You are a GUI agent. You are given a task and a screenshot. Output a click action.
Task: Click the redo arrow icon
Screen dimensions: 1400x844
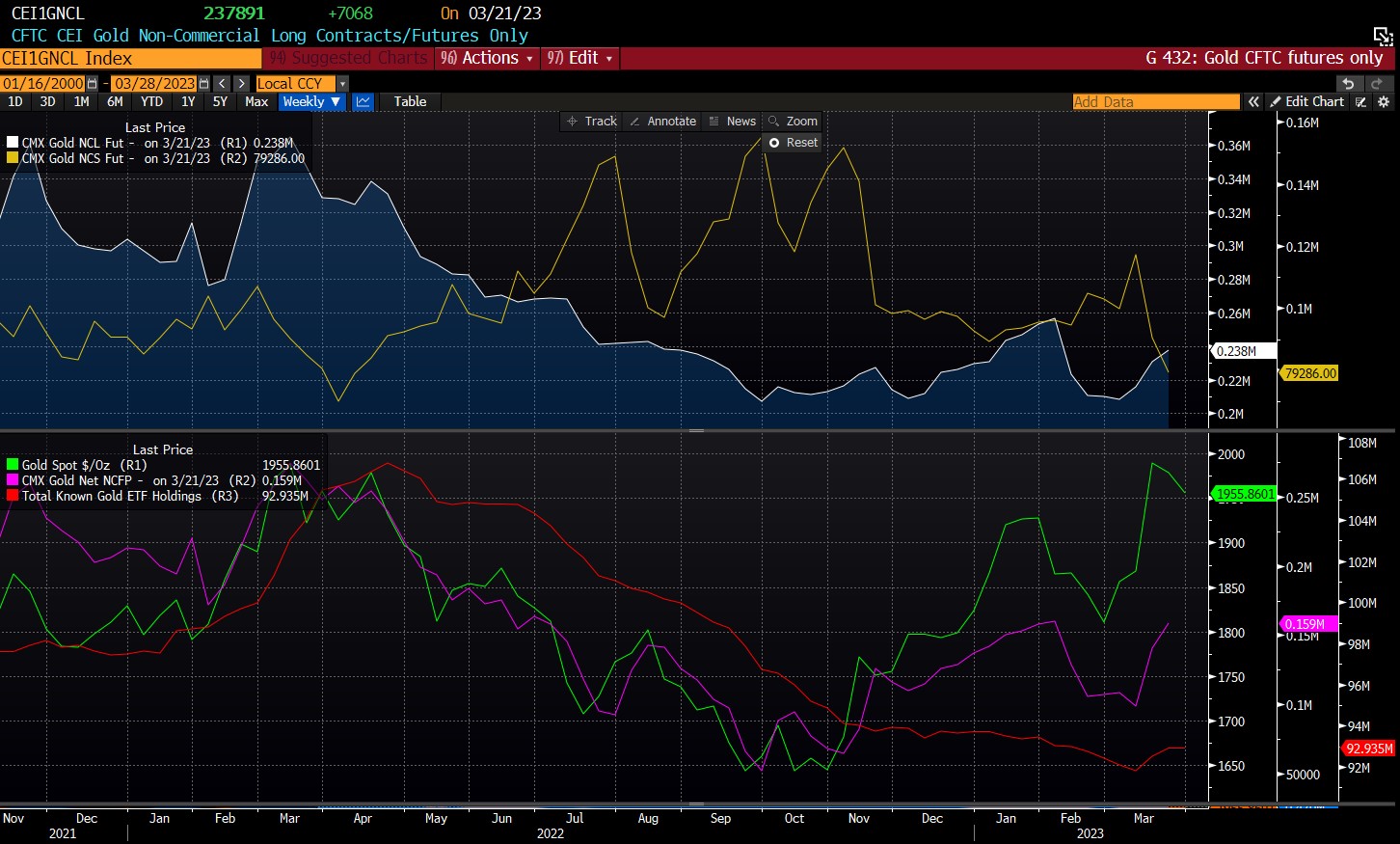point(1377,84)
